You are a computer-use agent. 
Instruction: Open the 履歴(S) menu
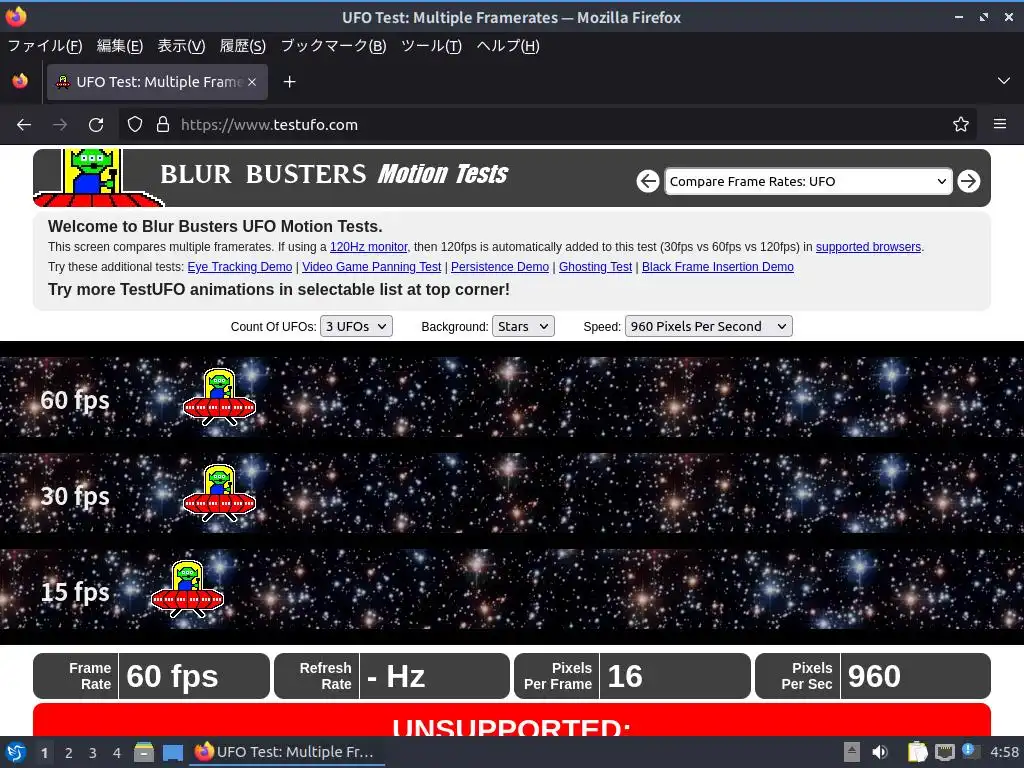(242, 46)
